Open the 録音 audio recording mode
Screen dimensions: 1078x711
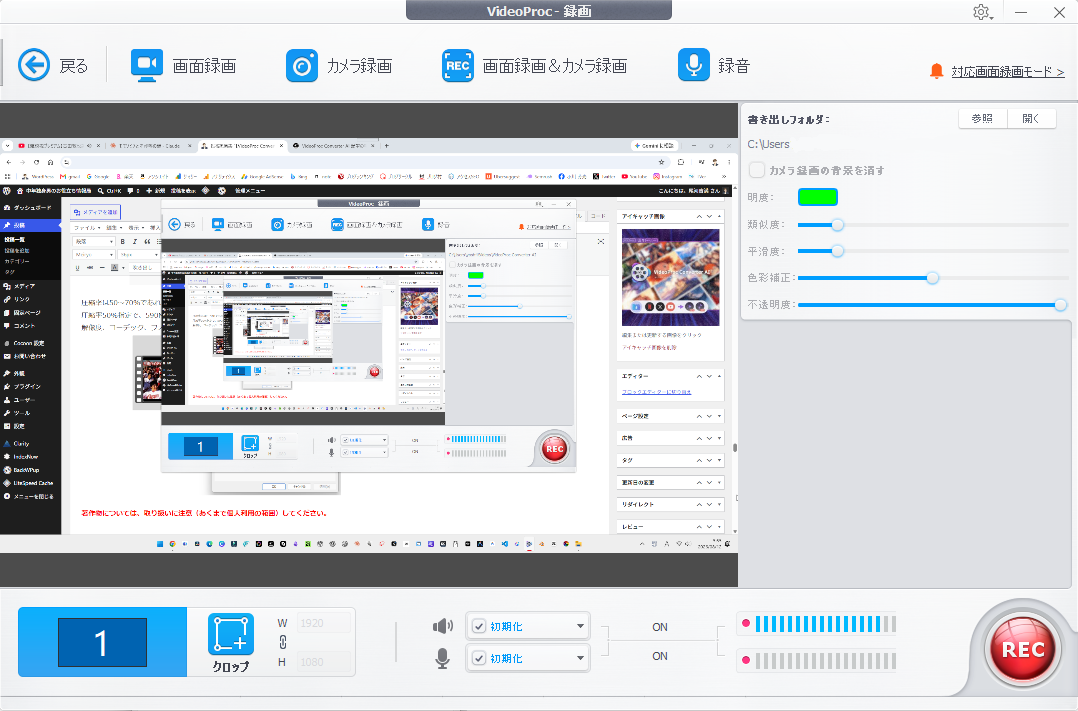pos(714,65)
